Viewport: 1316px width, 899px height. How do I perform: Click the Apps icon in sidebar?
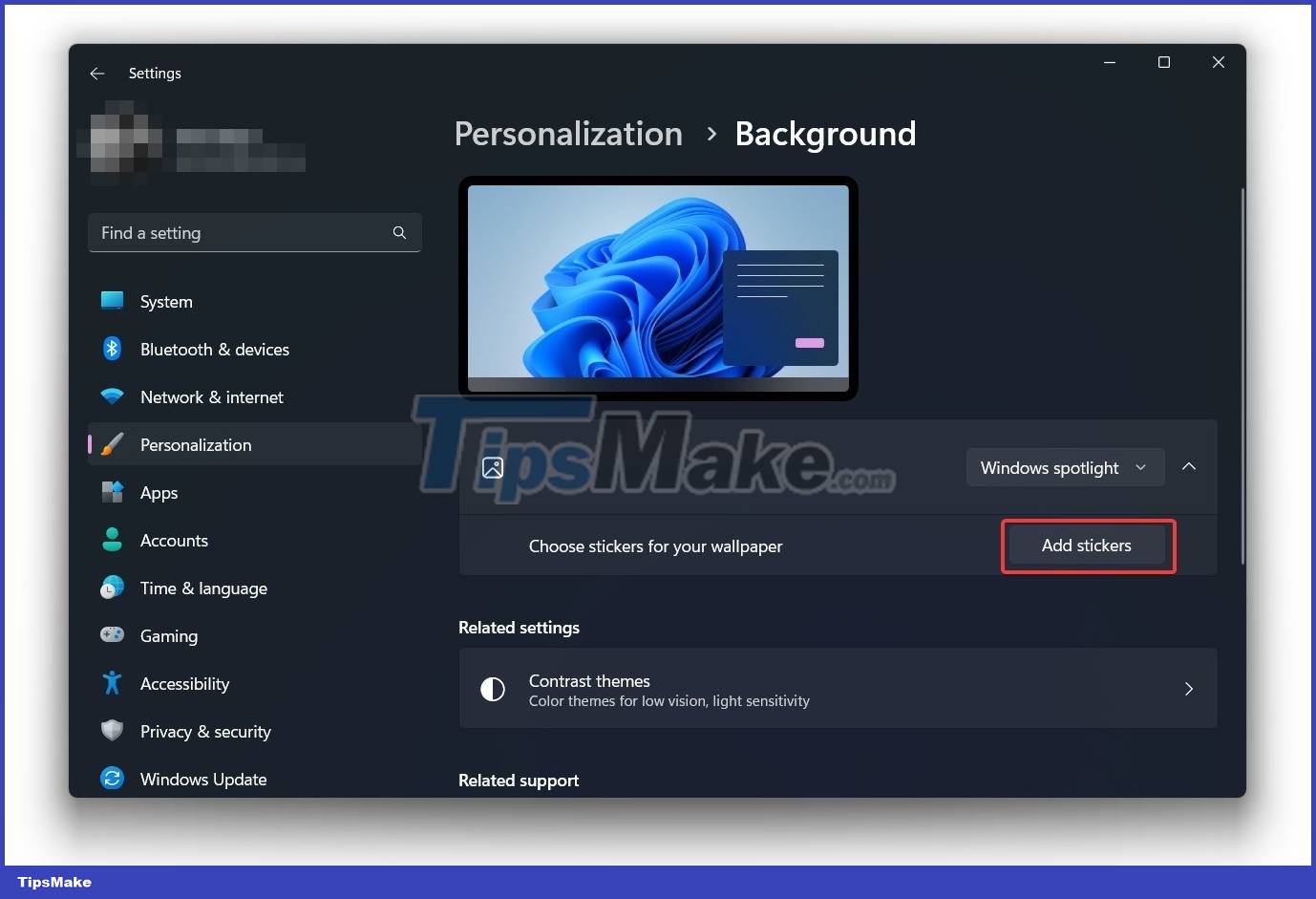click(112, 492)
